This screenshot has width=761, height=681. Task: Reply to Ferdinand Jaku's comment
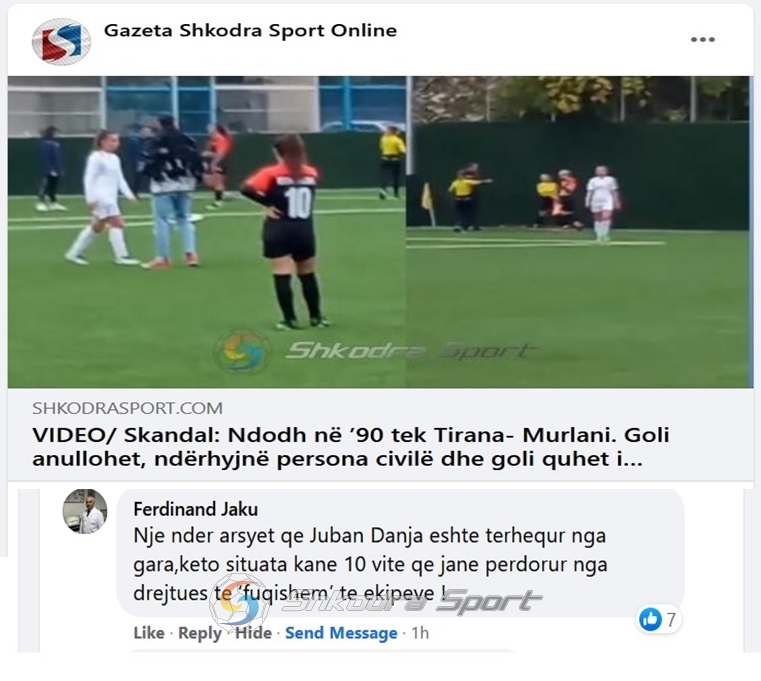199,633
